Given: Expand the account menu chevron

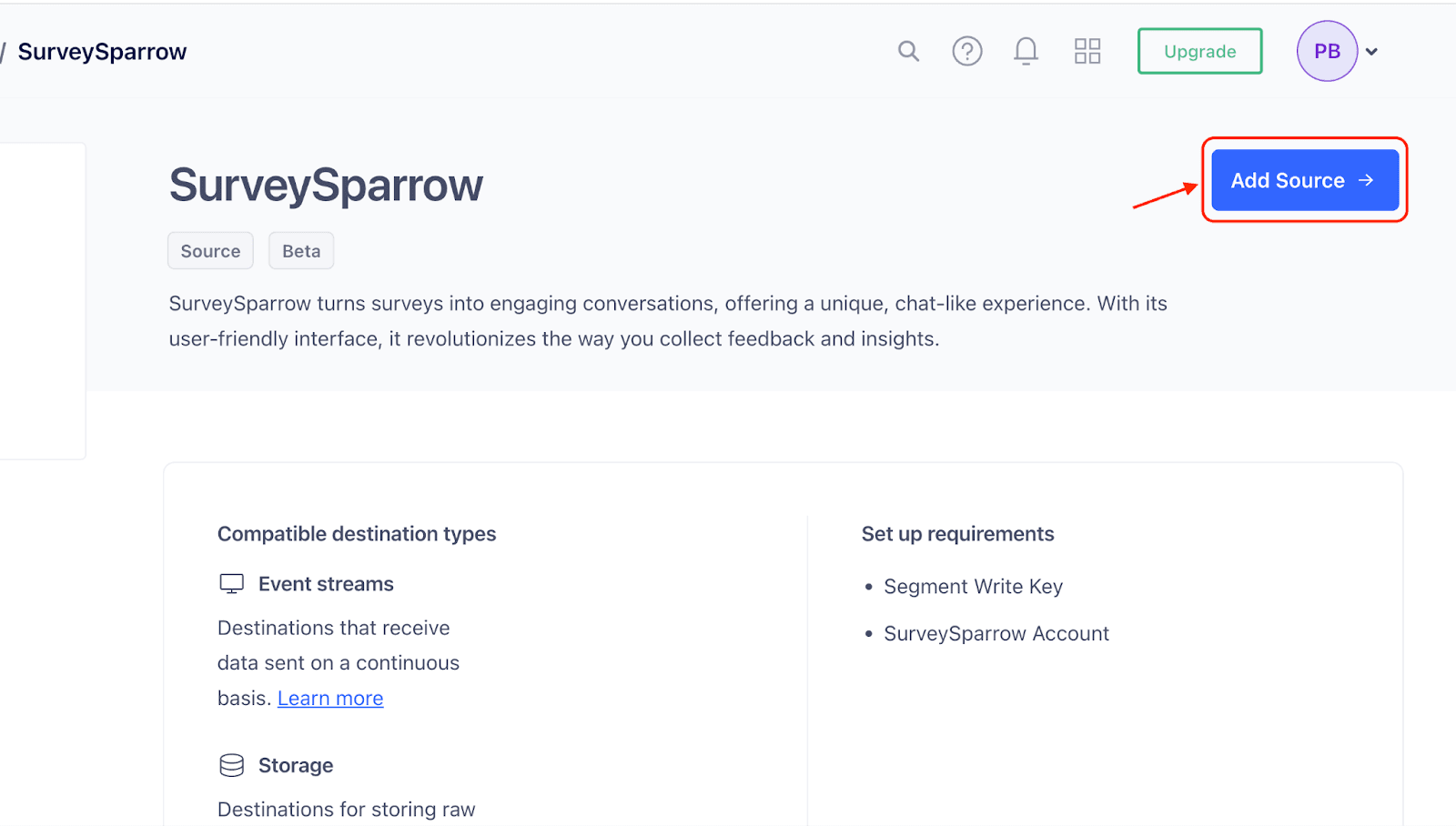Looking at the screenshot, I should tap(1371, 52).
